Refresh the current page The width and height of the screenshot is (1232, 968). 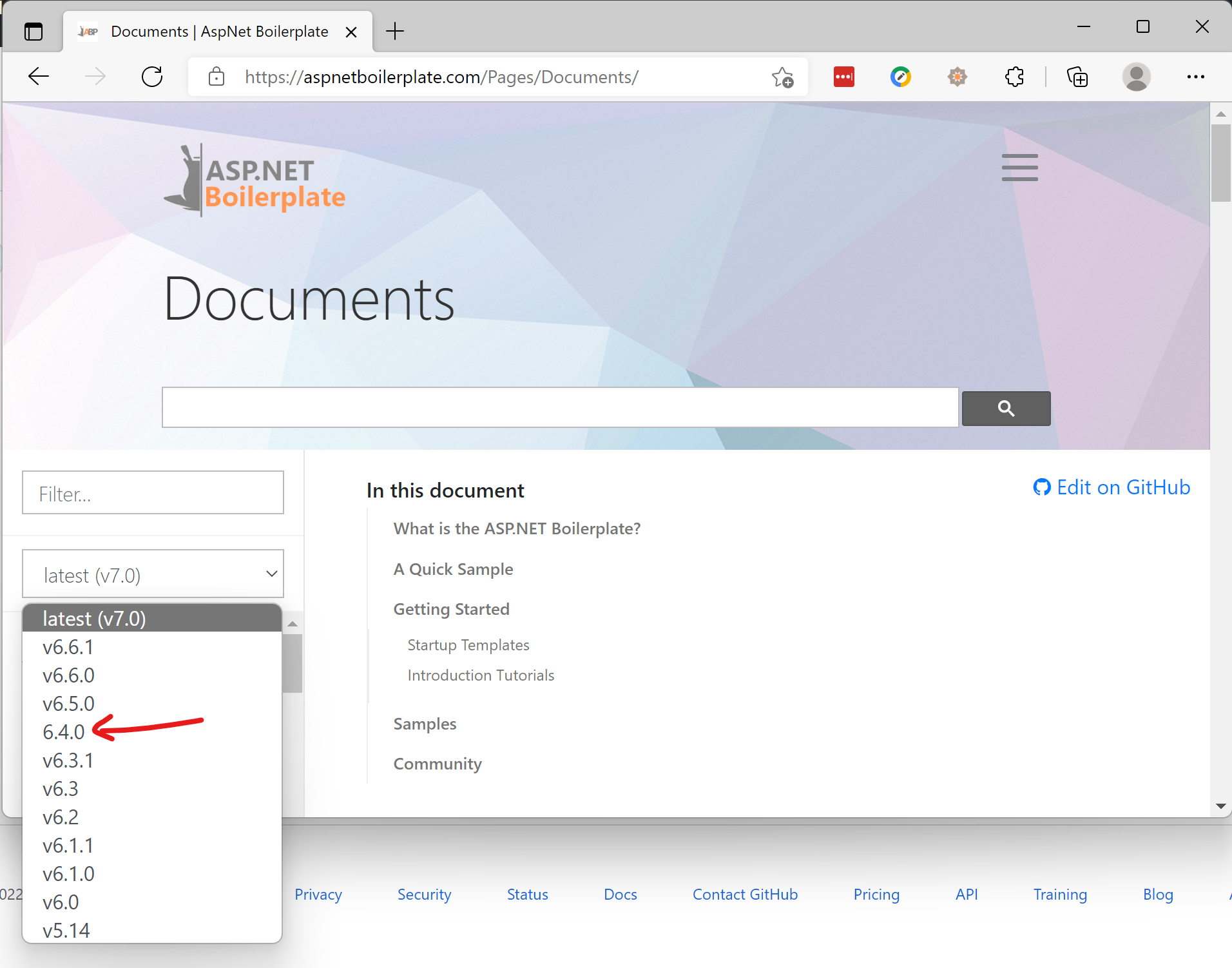[151, 76]
